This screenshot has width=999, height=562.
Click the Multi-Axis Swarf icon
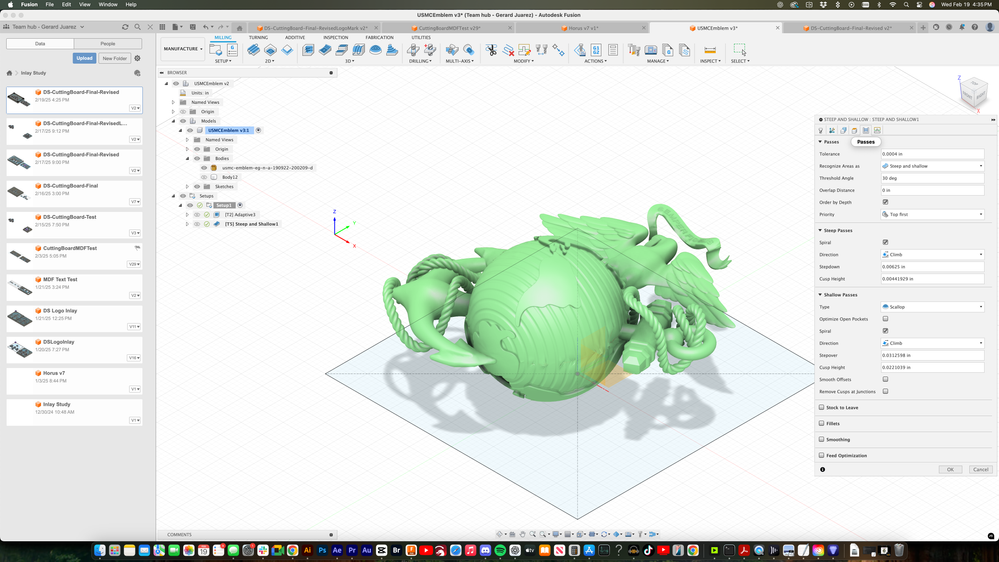click(x=452, y=50)
